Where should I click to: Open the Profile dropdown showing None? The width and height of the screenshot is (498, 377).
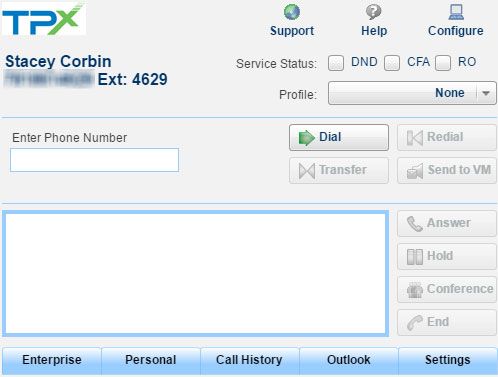[412, 93]
